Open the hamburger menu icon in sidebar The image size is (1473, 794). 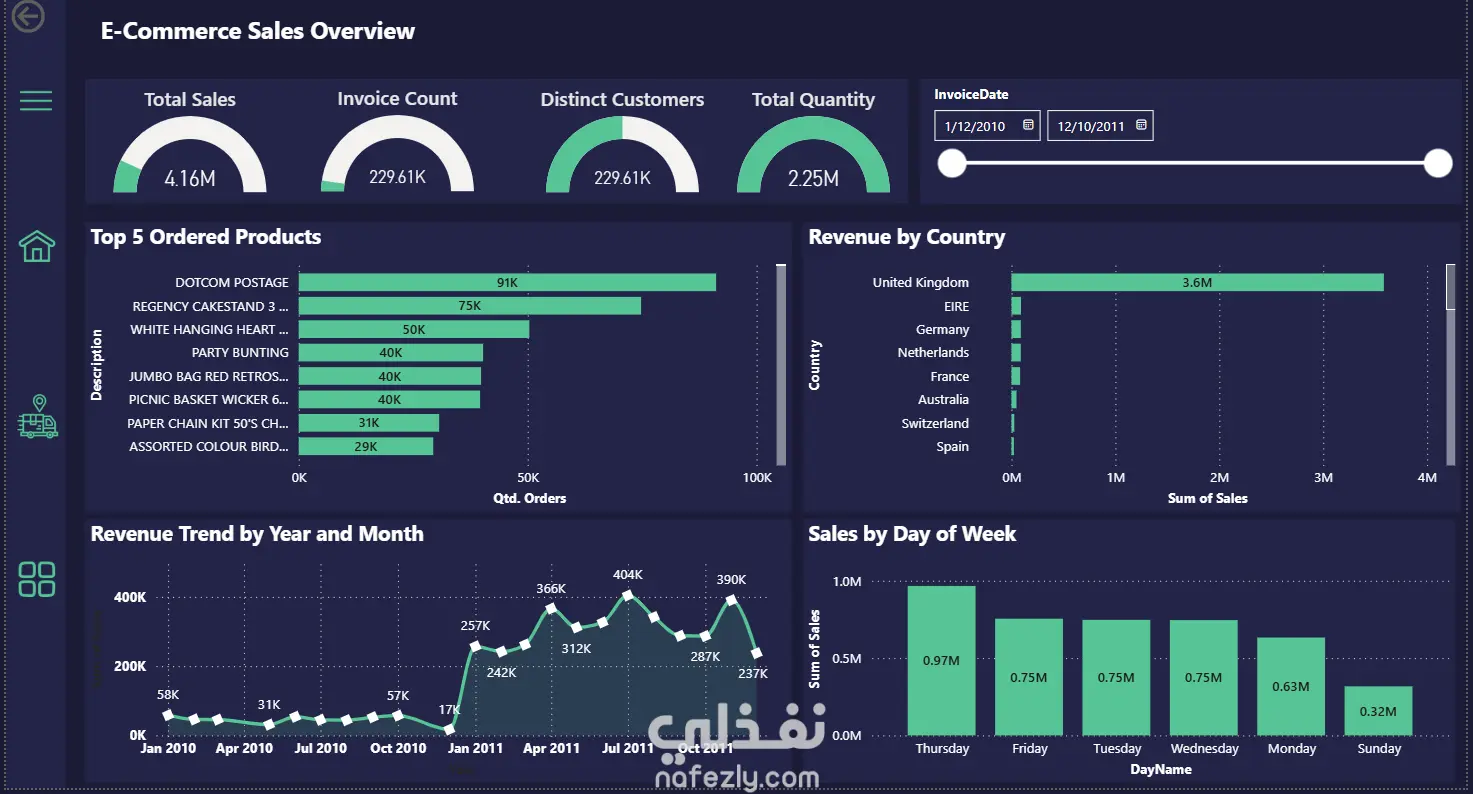[36, 100]
